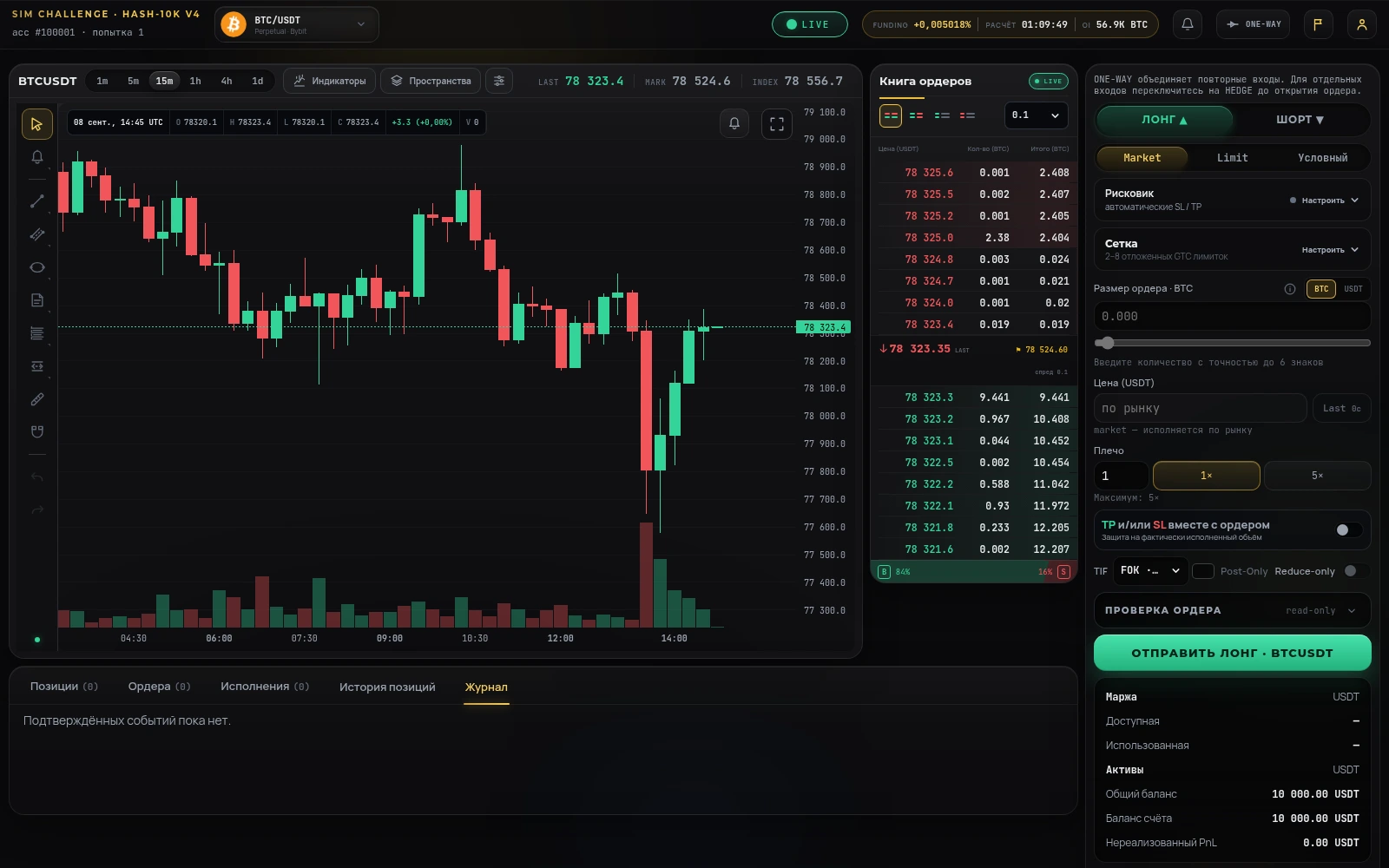
Task: Tick the Post-Only checkbox
Action: point(1203,571)
